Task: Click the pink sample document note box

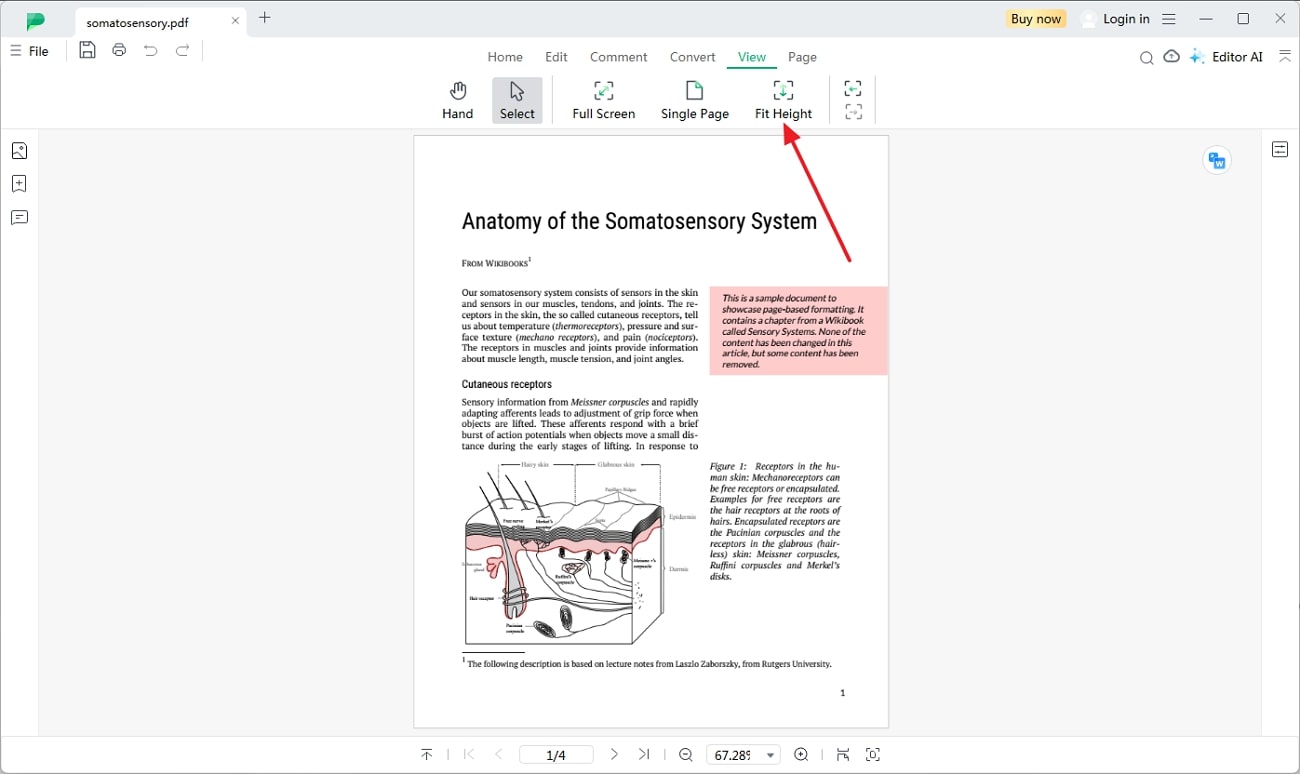Action: 799,331
